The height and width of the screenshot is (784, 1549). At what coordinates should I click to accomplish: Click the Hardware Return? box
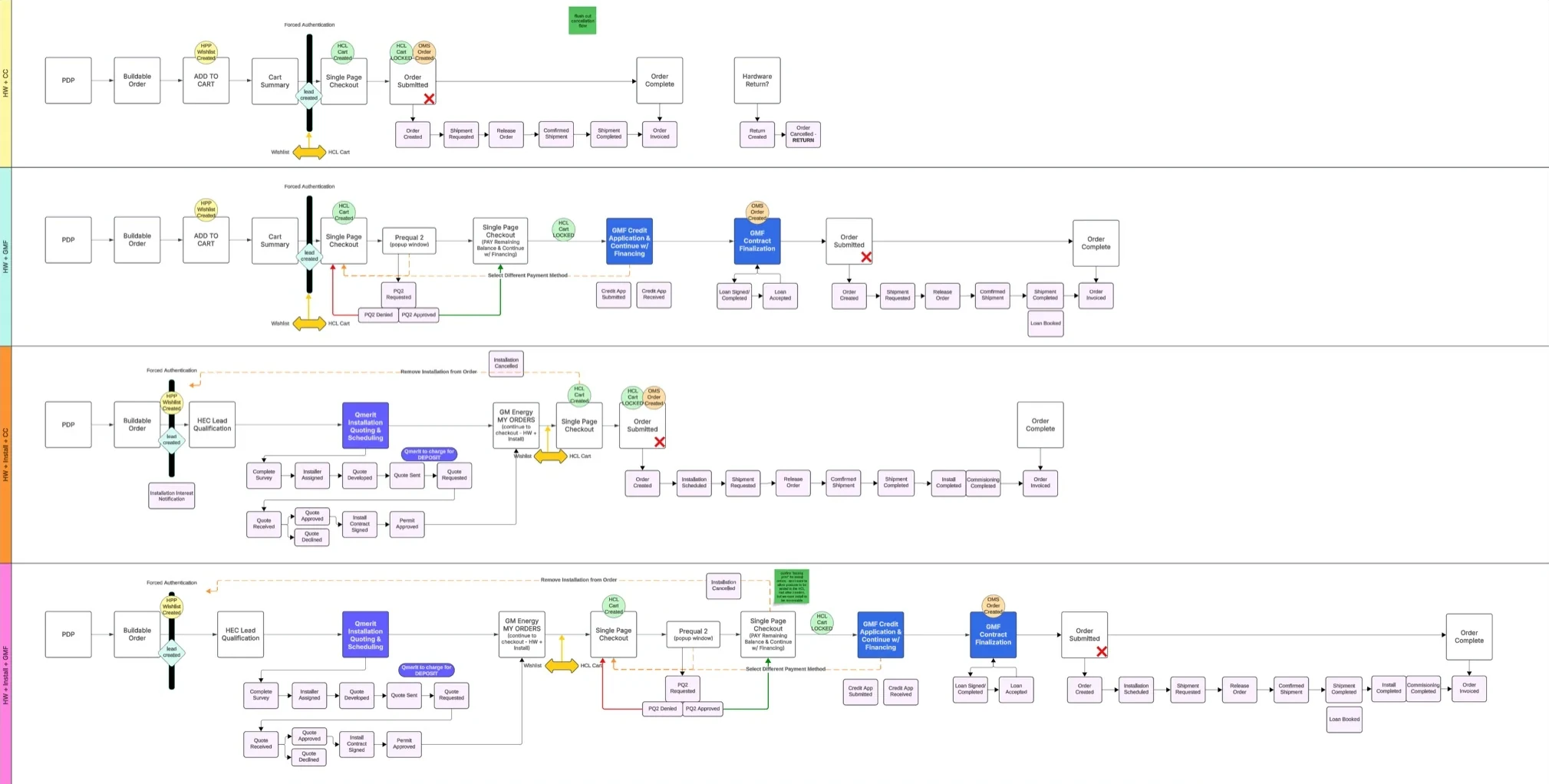[x=757, y=81]
